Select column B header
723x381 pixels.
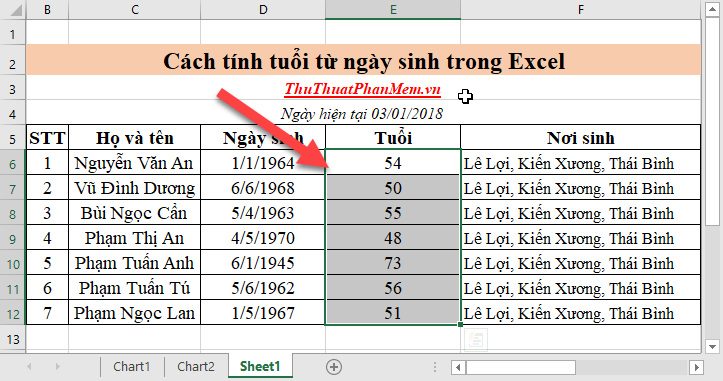tap(47, 10)
